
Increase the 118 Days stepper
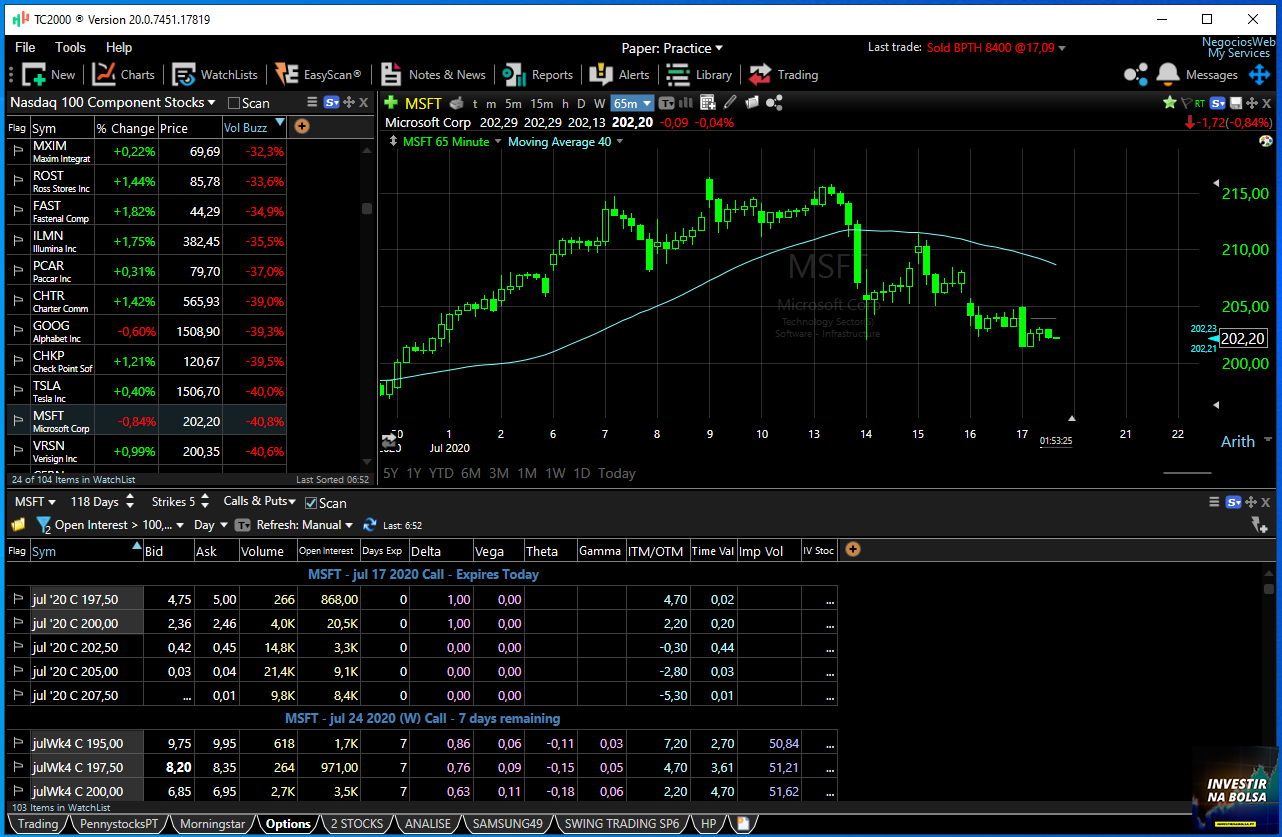[x=128, y=498]
